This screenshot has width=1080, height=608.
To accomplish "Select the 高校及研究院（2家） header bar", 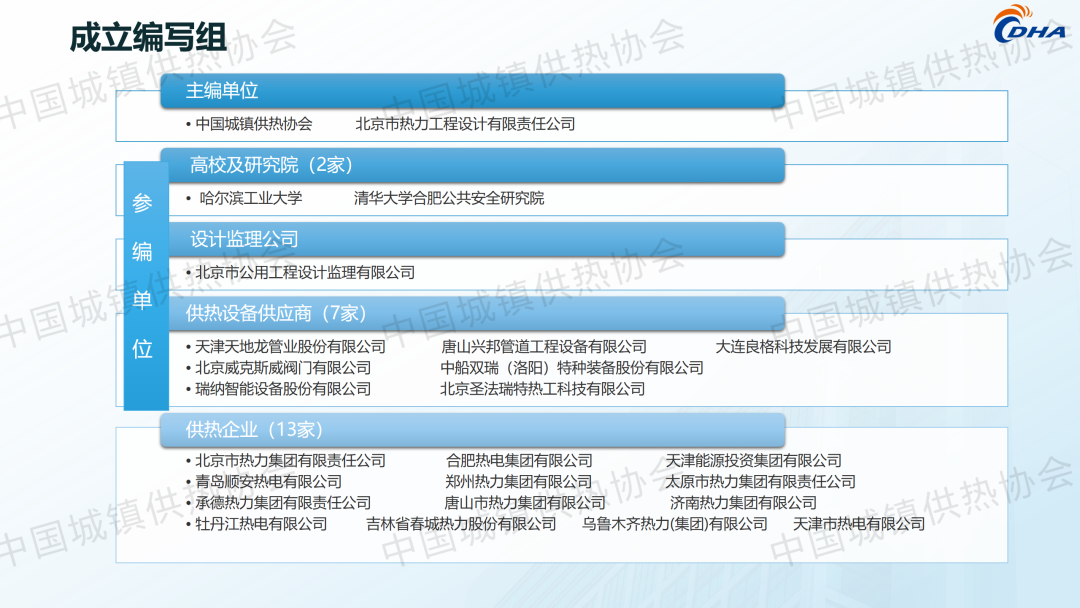I will [x=472, y=165].
